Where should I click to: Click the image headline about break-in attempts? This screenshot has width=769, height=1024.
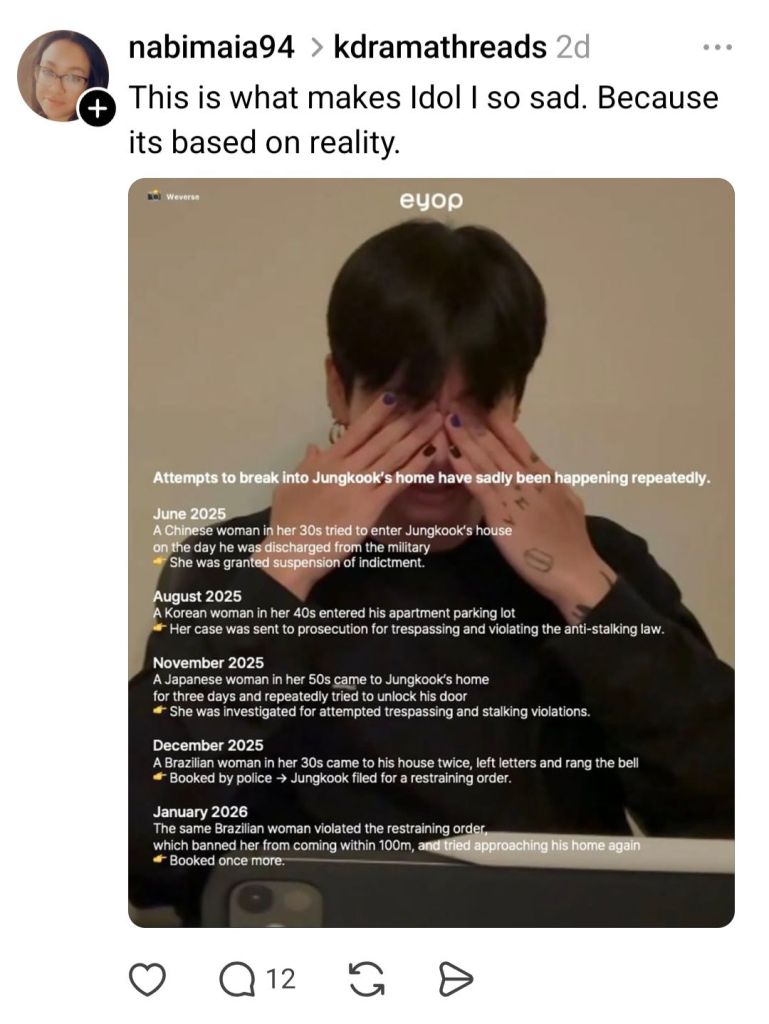(x=432, y=477)
